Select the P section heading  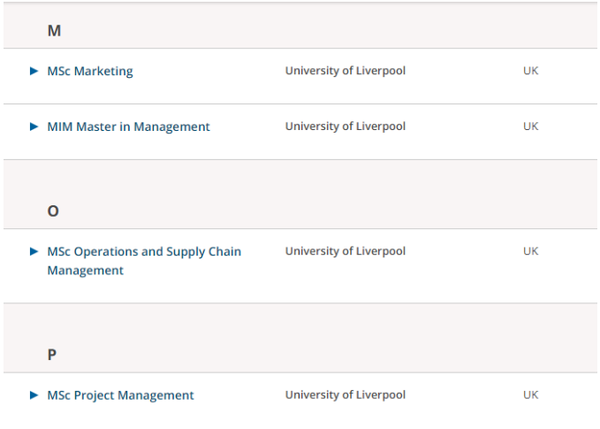pyautogui.click(x=52, y=355)
